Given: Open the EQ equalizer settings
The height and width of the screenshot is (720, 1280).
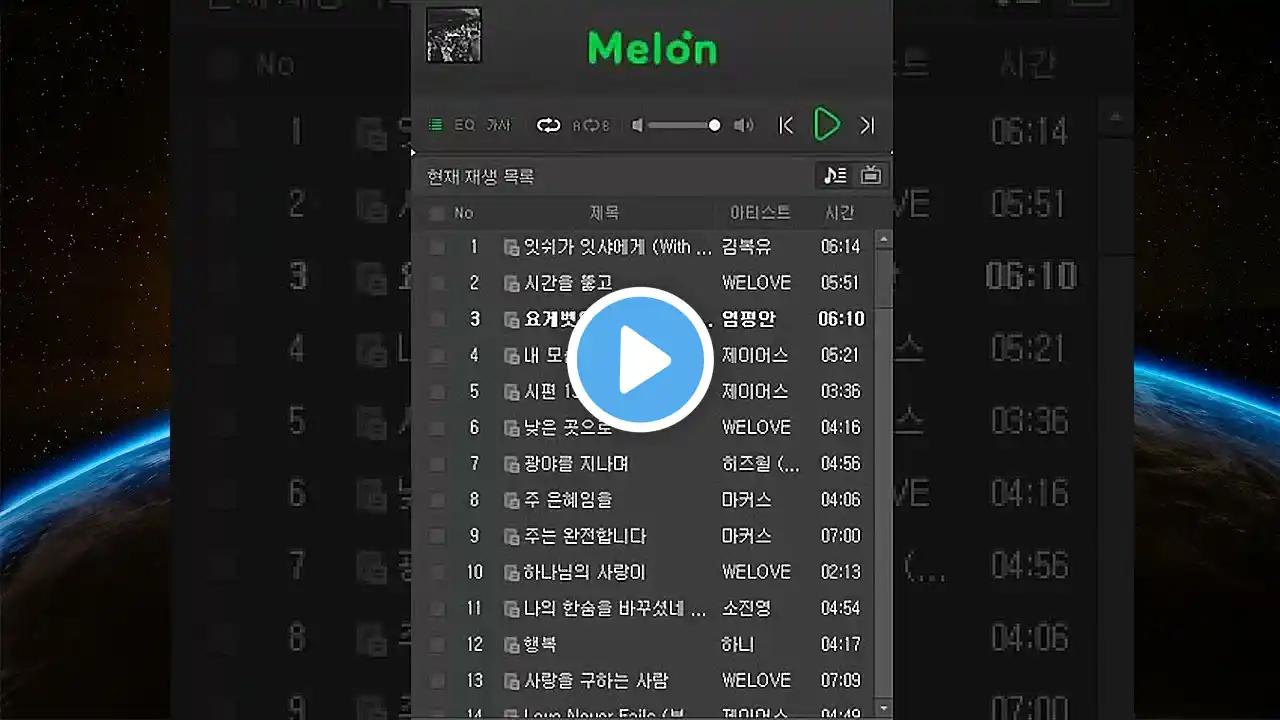Looking at the screenshot, I should pyautogui.click(x=465, y=125).
